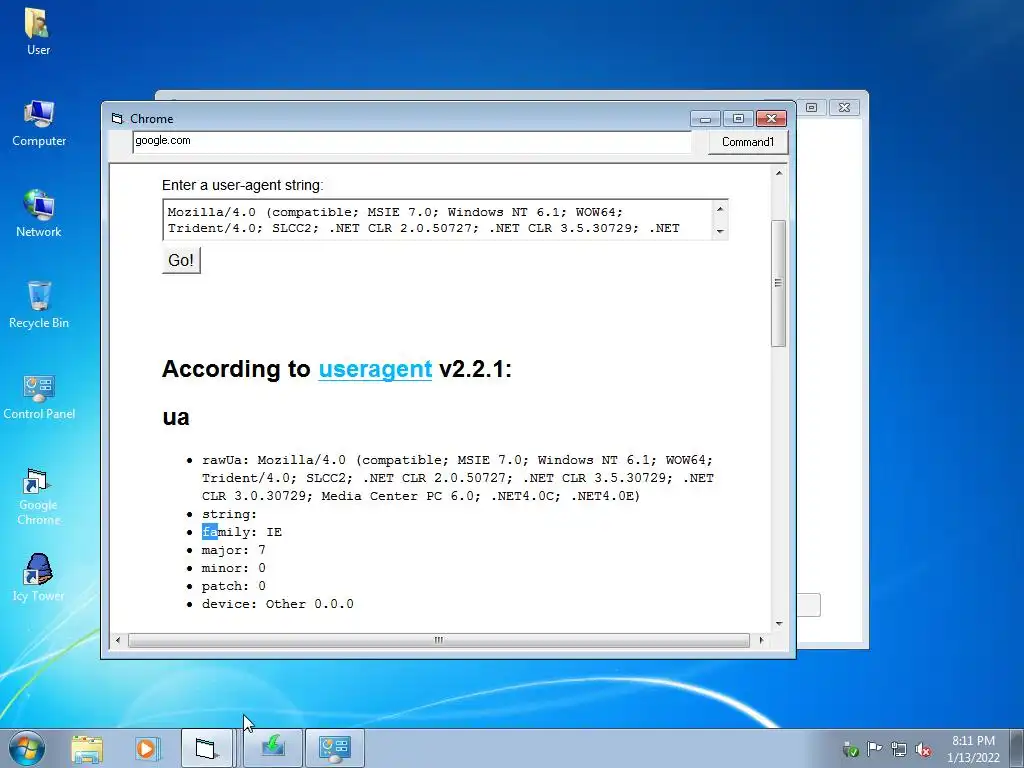Click the network status tray icon

(x=899, y=749)
